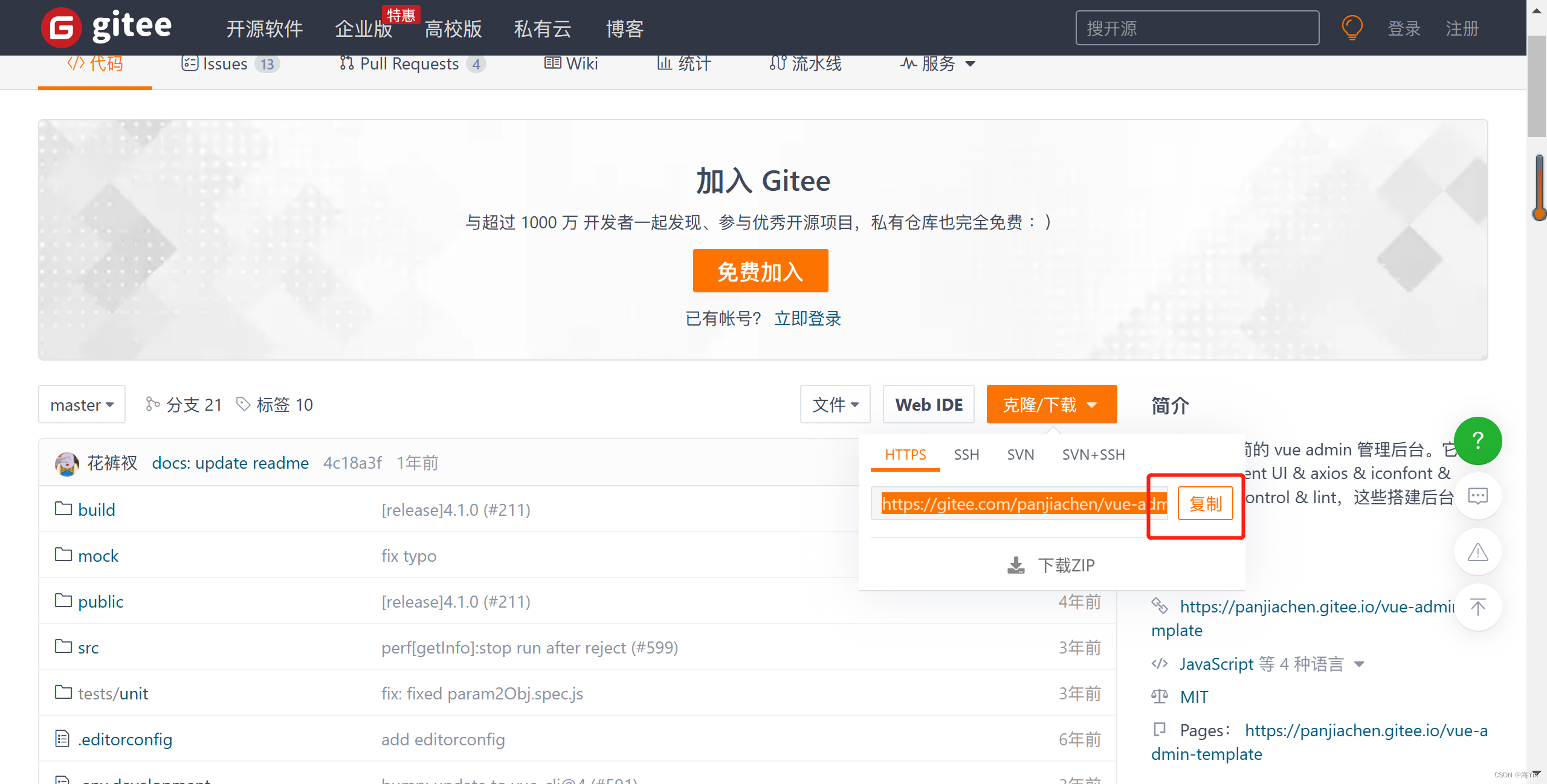This screenshot has height=784, width=1547.
Task: Click the 4c18a3f commit hash
Action: [x=352, y=463]
